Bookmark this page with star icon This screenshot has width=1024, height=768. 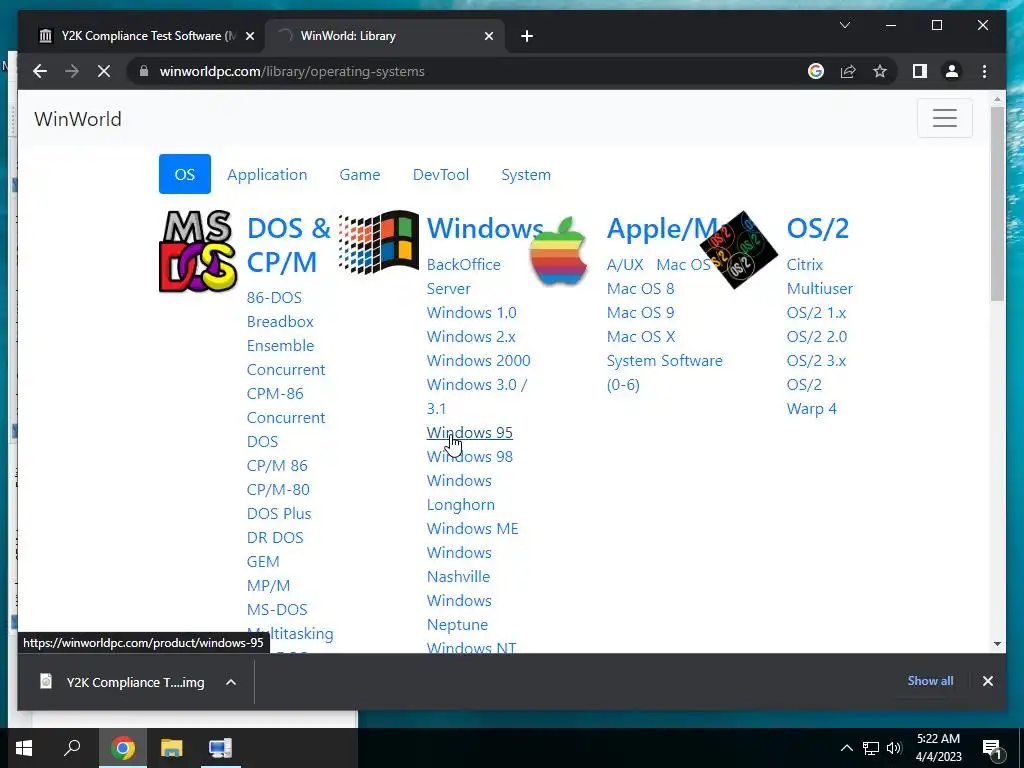coord(880,71)
